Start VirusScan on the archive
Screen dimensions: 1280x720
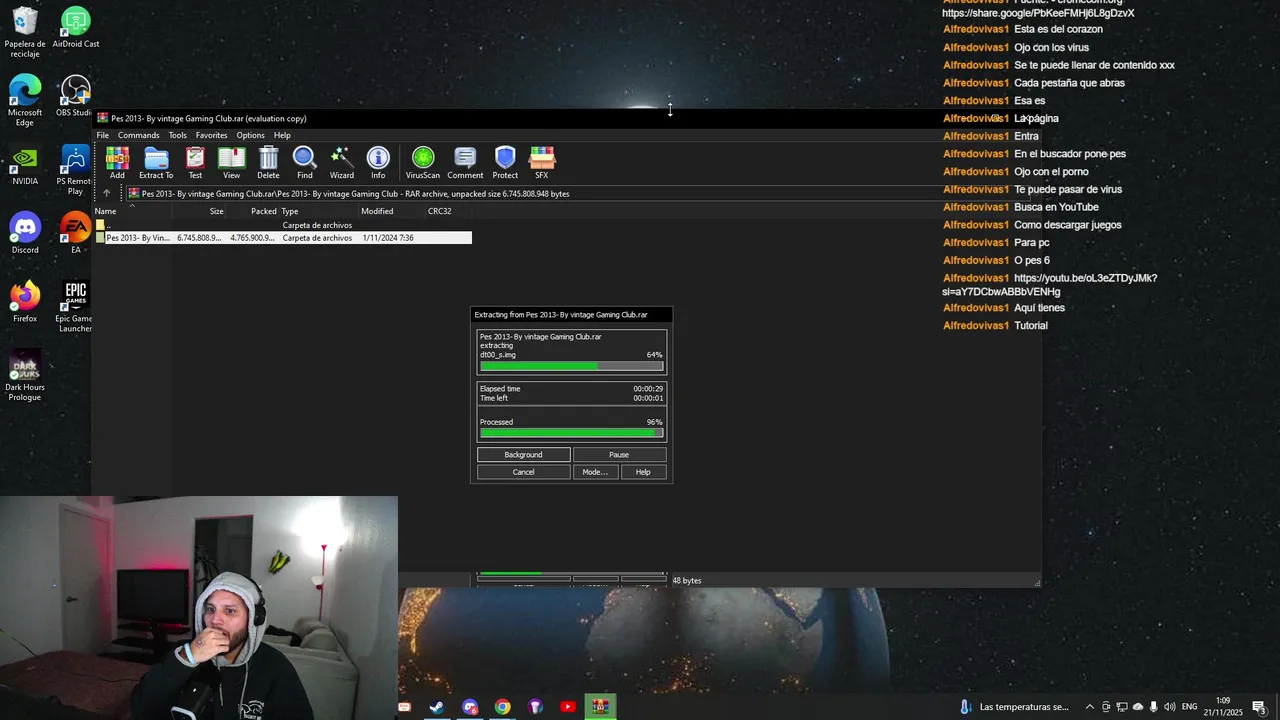point(423,163)
